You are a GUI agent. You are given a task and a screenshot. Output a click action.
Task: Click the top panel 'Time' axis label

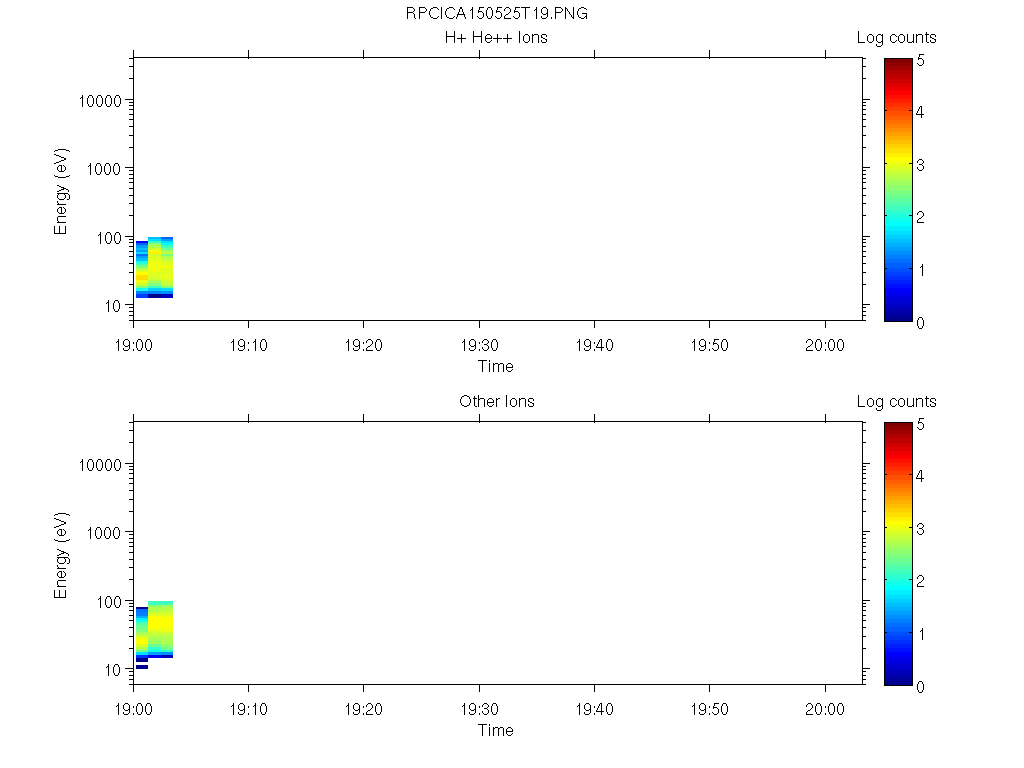[496, 366]
